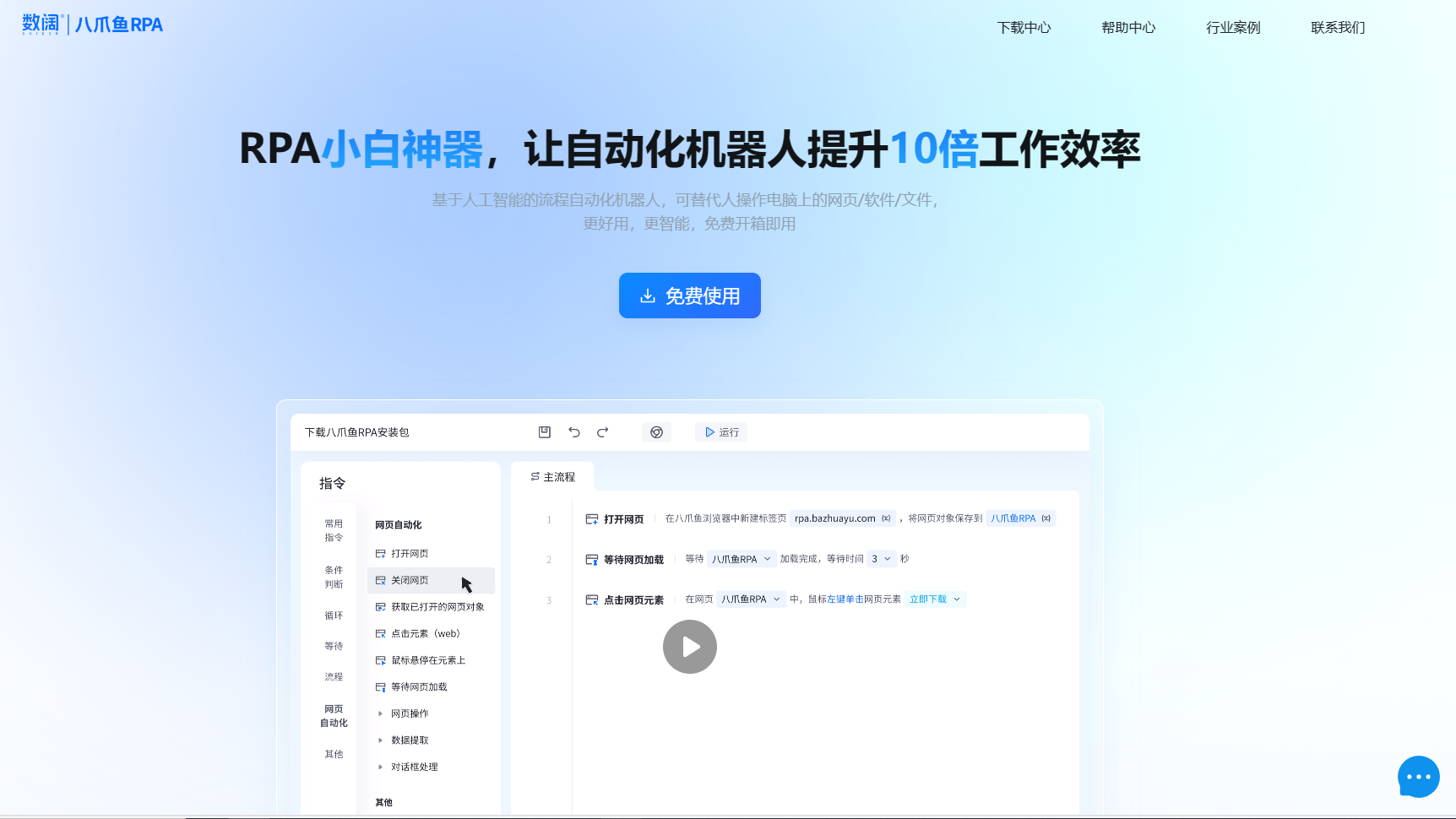1456x819 pixels.
Task: Open the 立即下载 element dropdown
Action: tap(934, 599)
